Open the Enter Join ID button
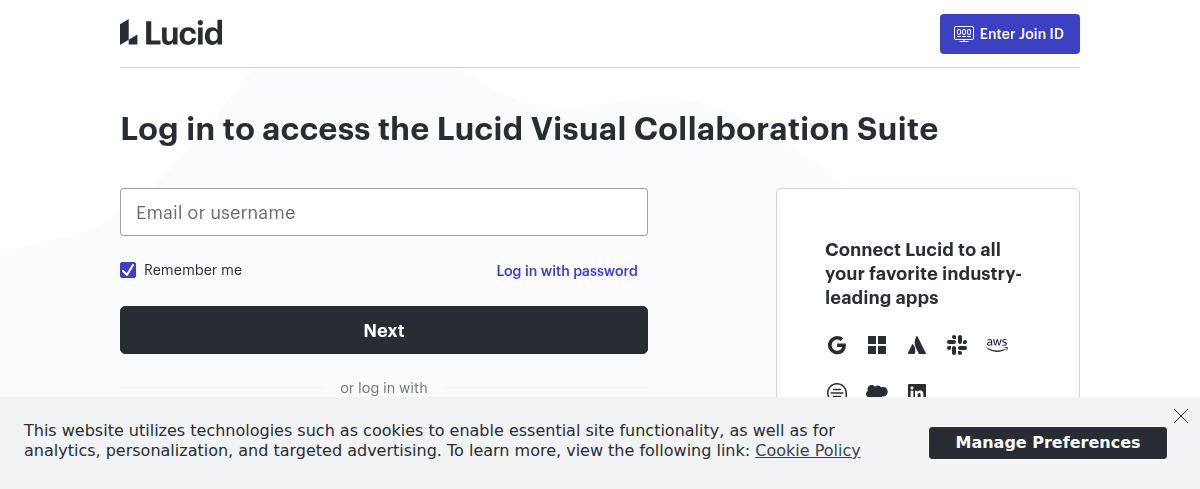 1010,34
